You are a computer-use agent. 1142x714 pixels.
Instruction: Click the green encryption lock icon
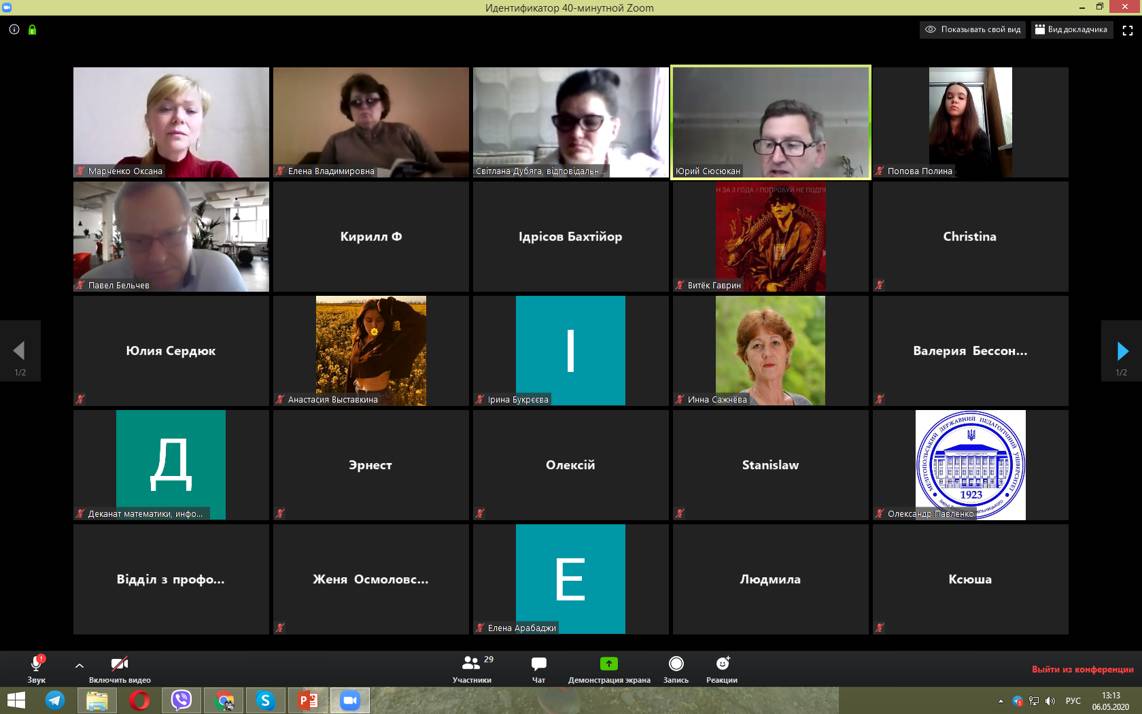[32, 30]
